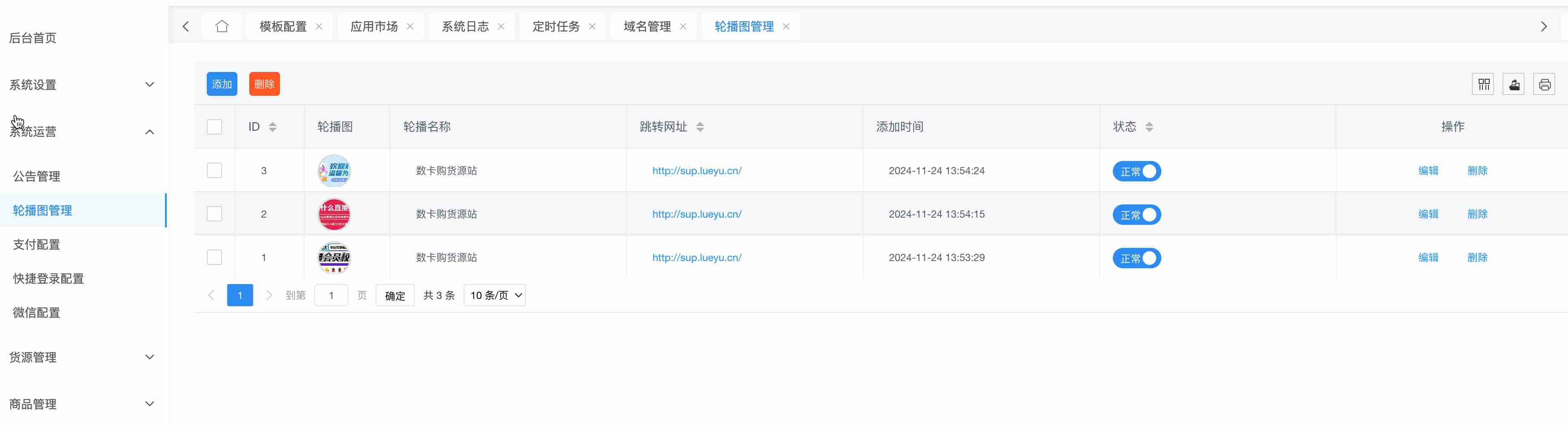This screenshot has width=1568, height=425.
Task: Click the print table icon
Action: [x=1544, y=84]
